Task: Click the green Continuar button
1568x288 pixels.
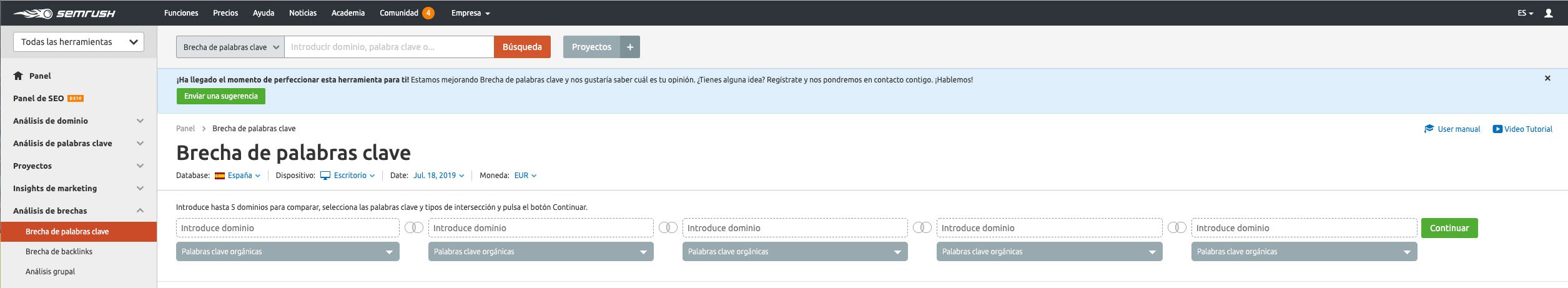Action: 1449,228
